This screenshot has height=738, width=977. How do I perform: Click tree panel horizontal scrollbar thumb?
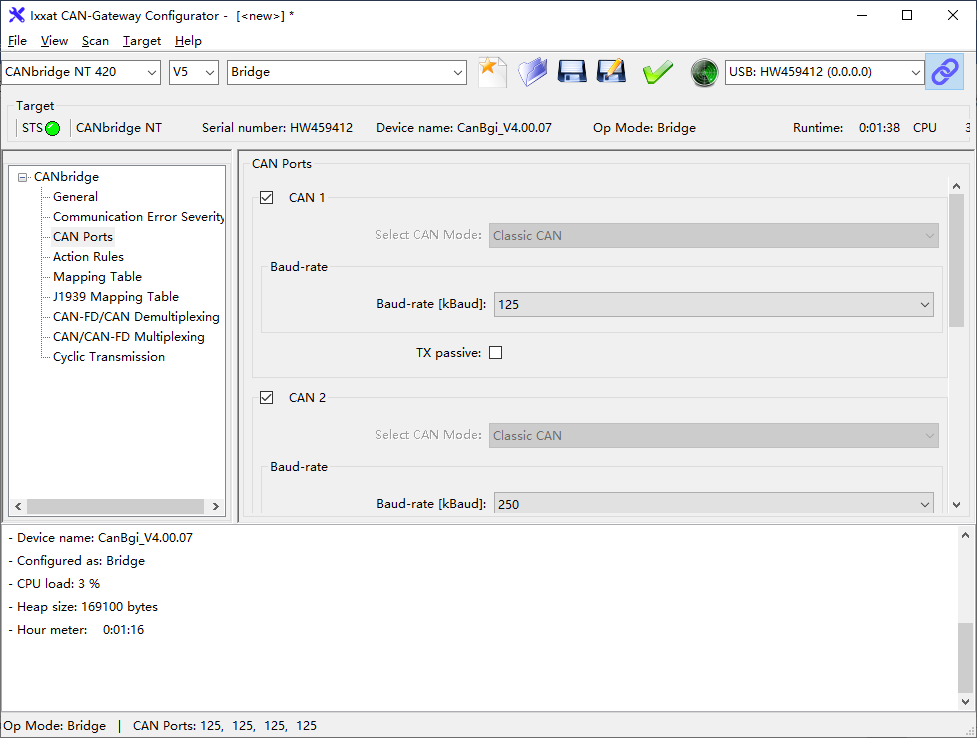point(115,506)
